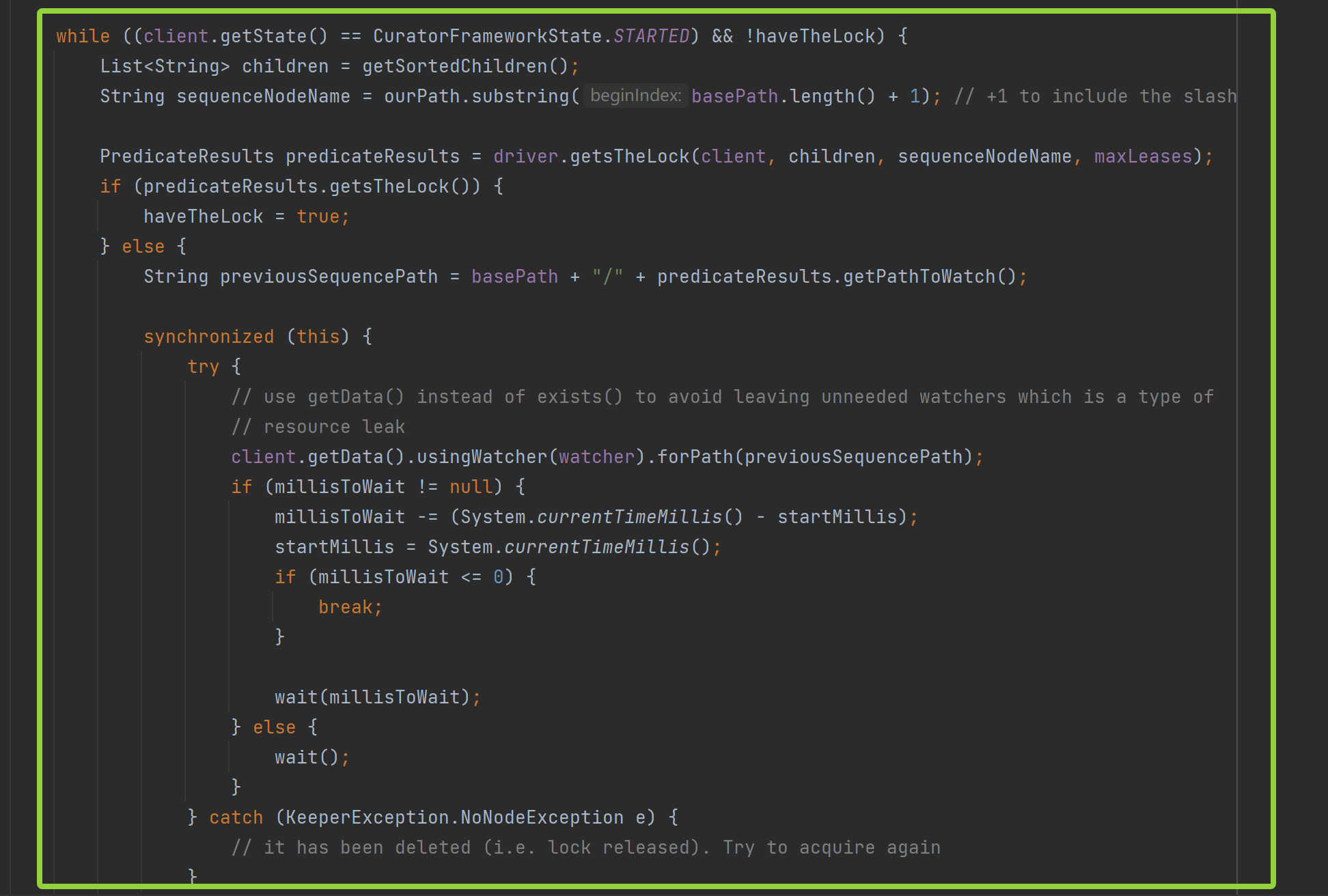Click the 'break;' statement

pyautogui.click(x=350, y=607)
